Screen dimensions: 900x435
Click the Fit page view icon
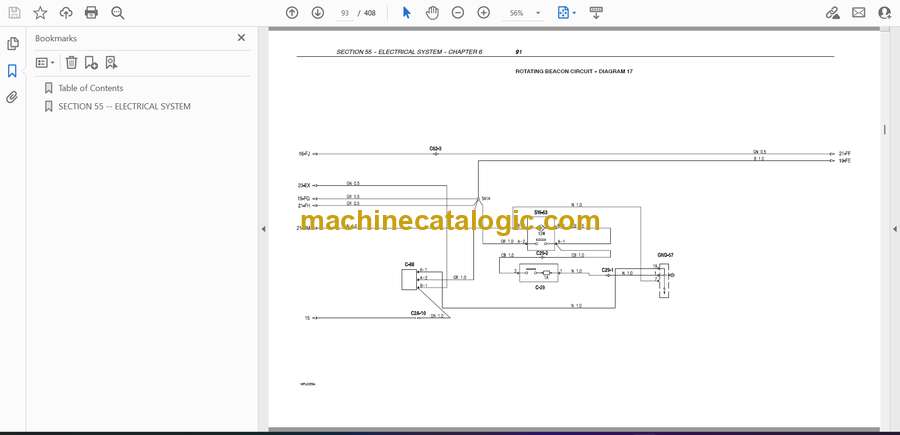click(x=564, y=13)
